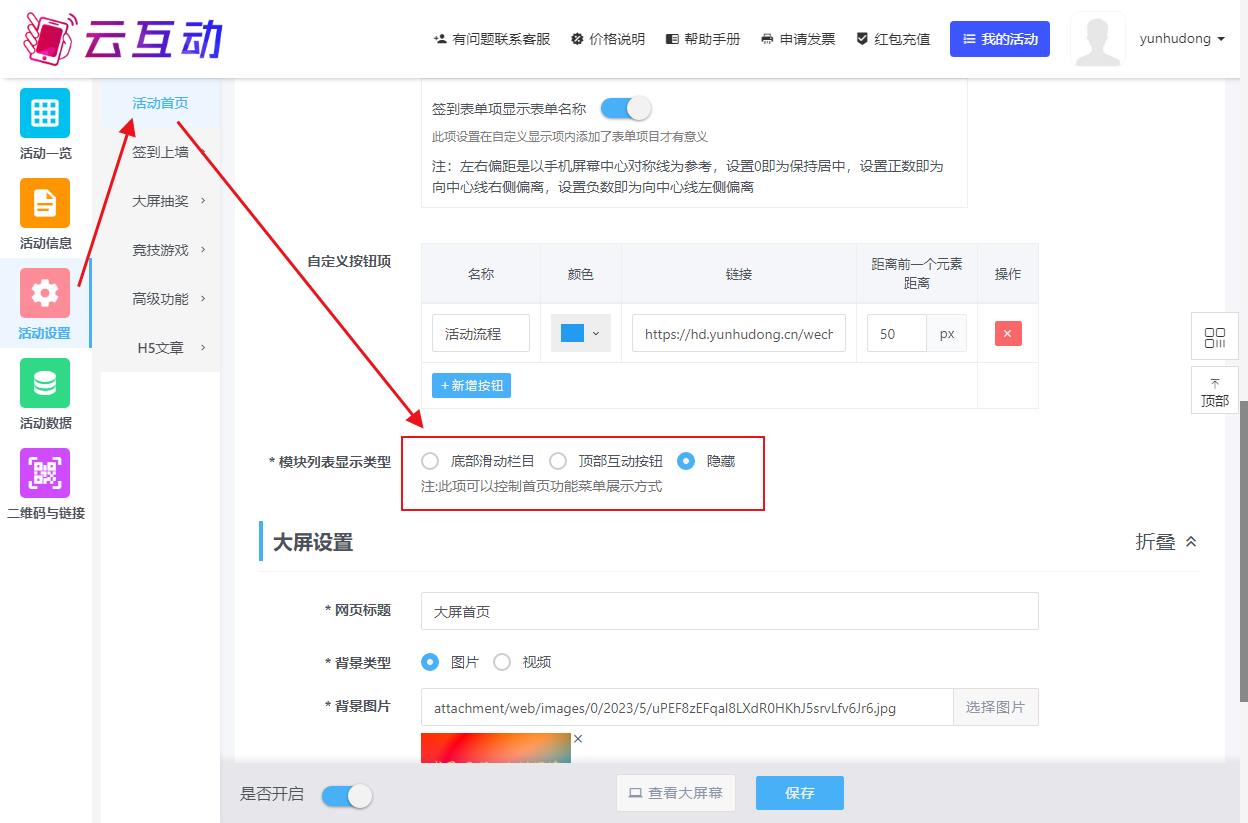Open the 活动首页 menu item
The height and width of the screenshot is (823, 1248).
(160, 103)
